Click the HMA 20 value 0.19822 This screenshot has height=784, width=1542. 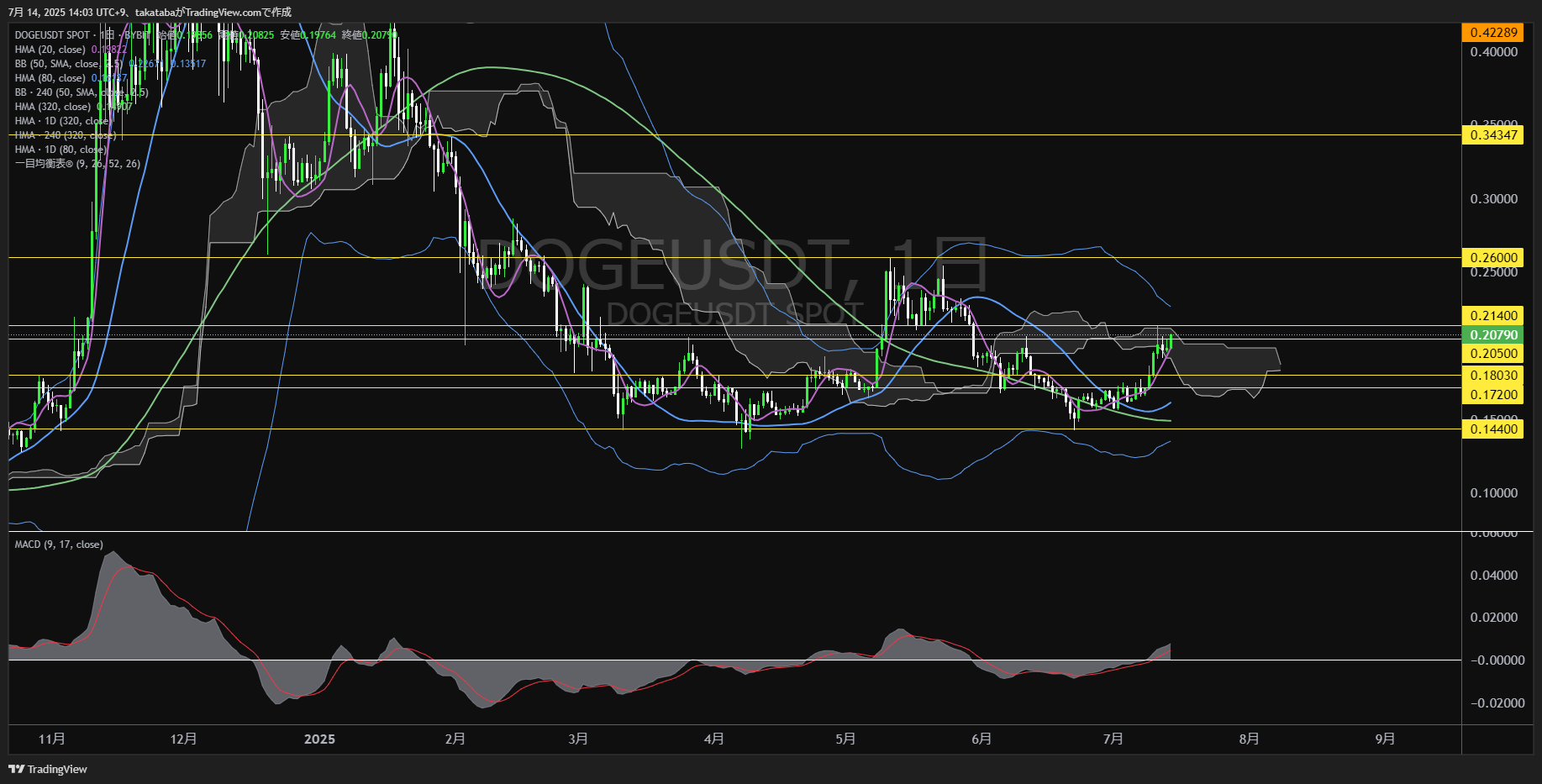109,50
